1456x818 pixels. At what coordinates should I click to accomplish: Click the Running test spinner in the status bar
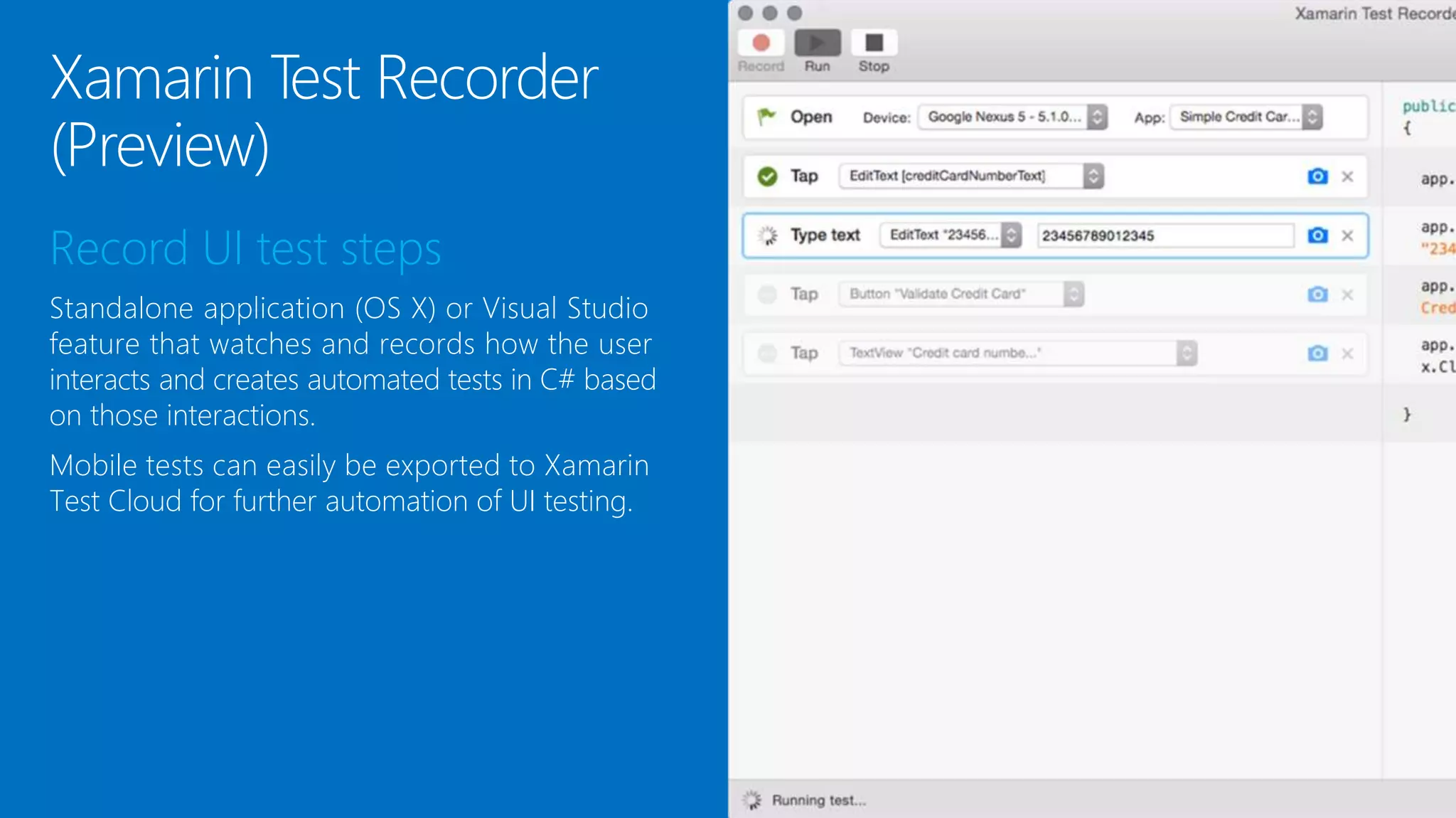point(751,800)
